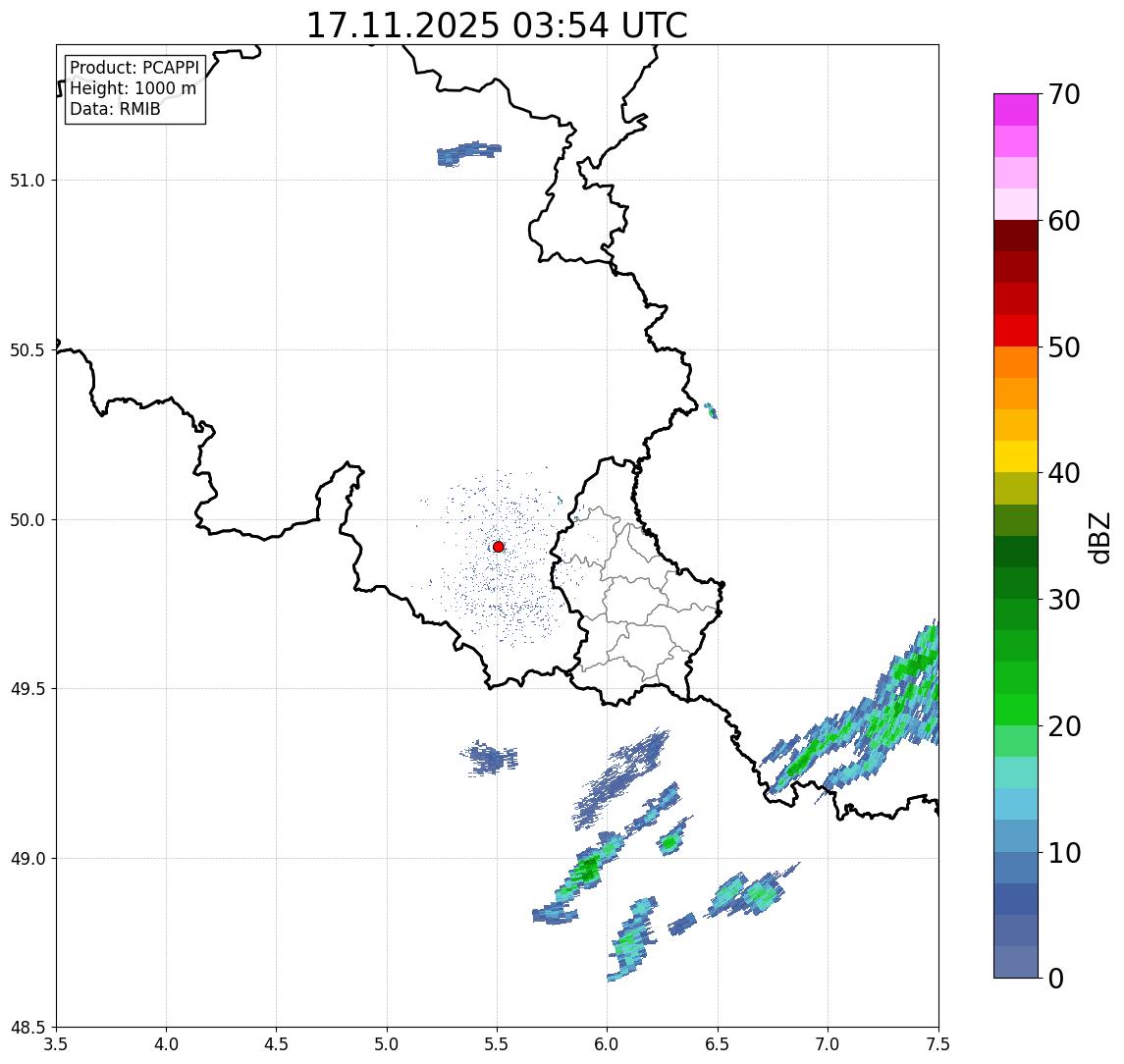Click the longitude axis label 6.0
Screen dimensions: 1124x1064
pos(608,1044)
